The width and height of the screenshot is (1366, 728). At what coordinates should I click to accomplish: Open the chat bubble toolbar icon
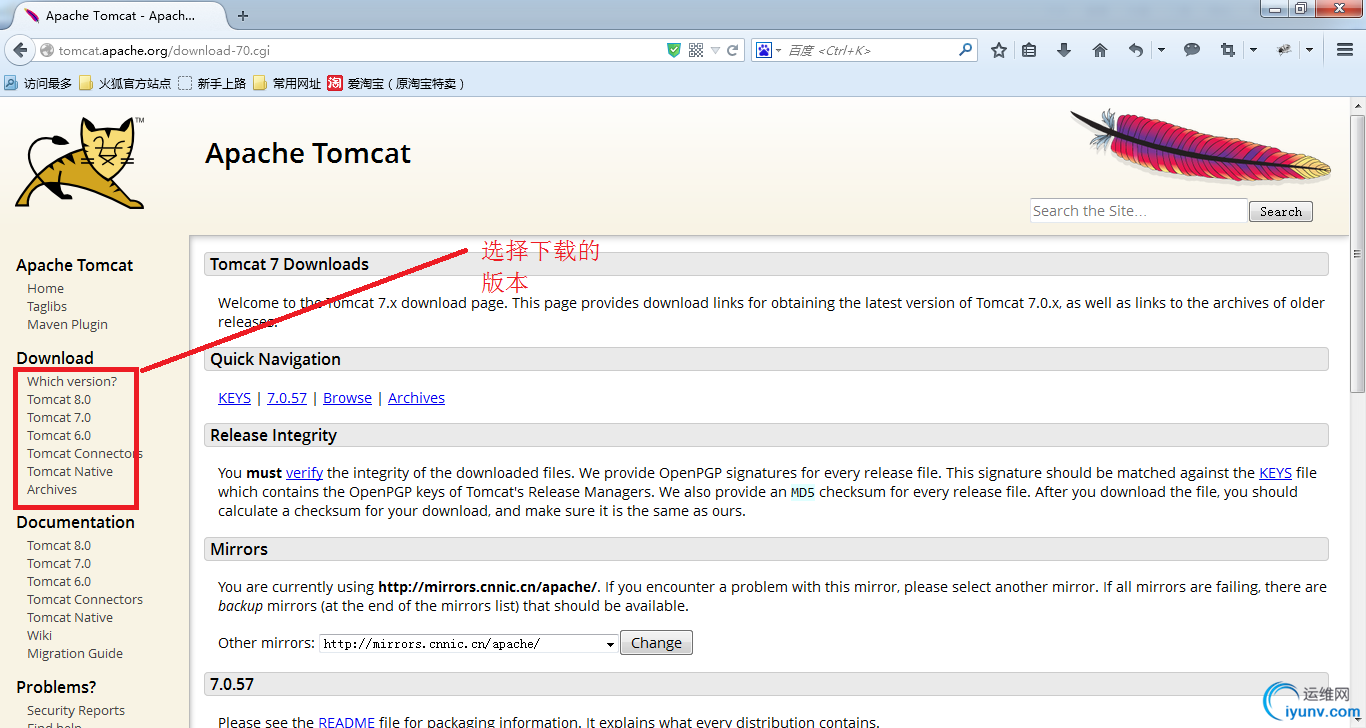pos(1192,50)
